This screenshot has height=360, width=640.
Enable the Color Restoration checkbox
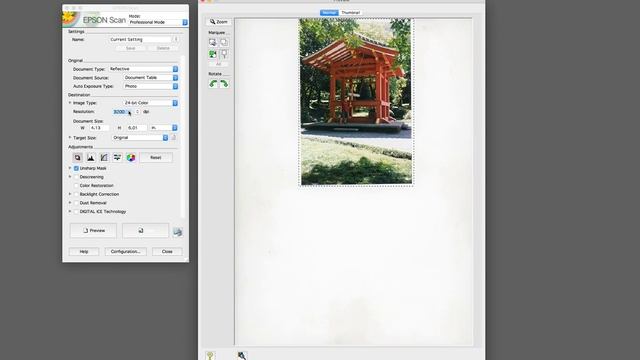click(76, 185)
